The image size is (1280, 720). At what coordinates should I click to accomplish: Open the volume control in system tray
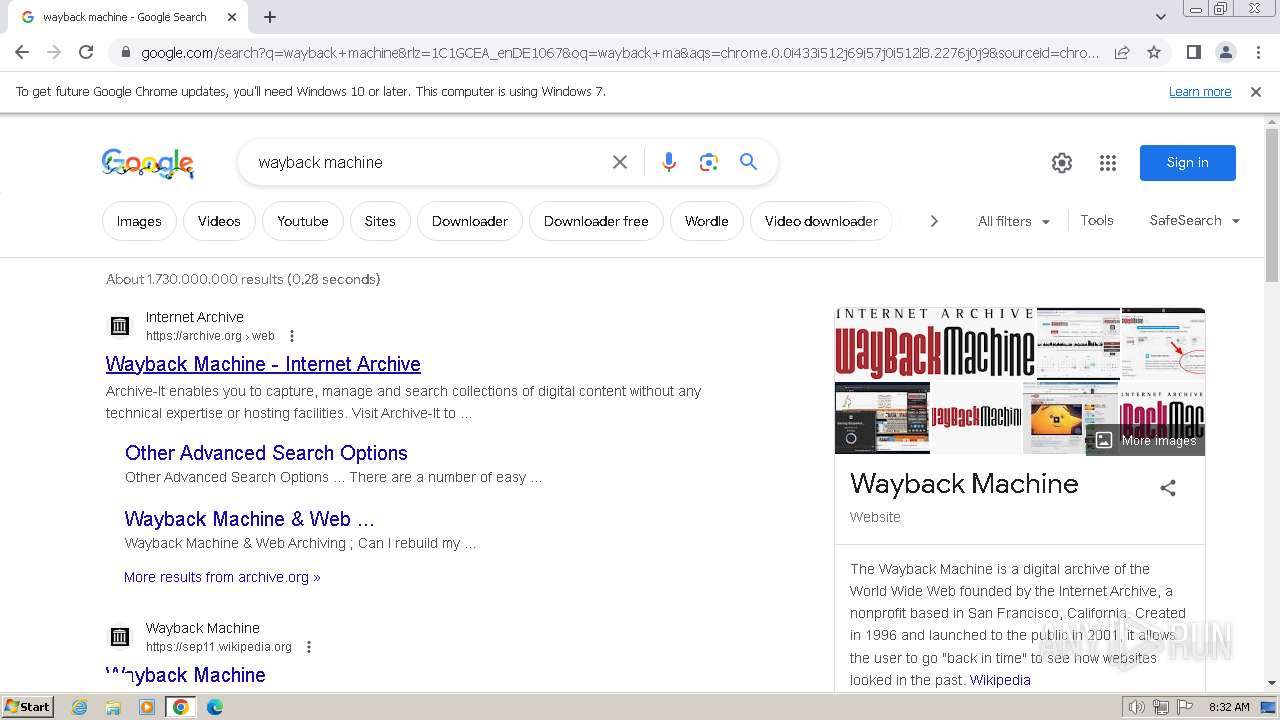point(1137,707)
